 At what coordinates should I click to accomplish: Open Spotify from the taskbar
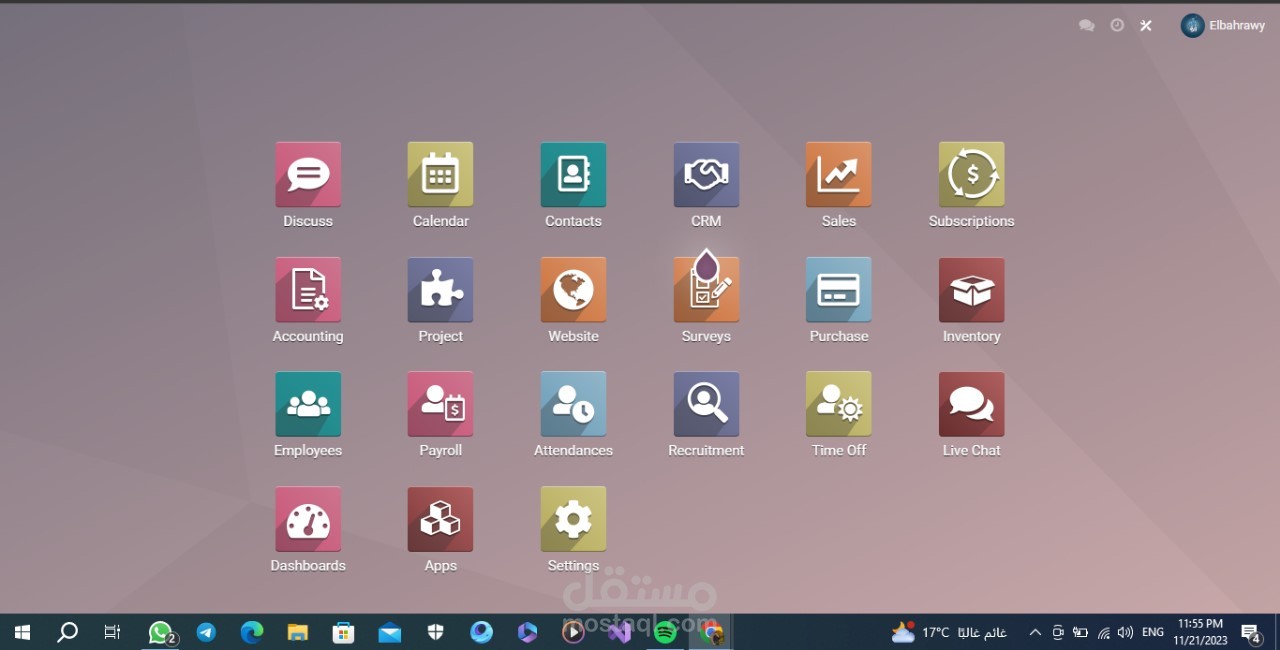pyautogui.click(x=666, y=632)
